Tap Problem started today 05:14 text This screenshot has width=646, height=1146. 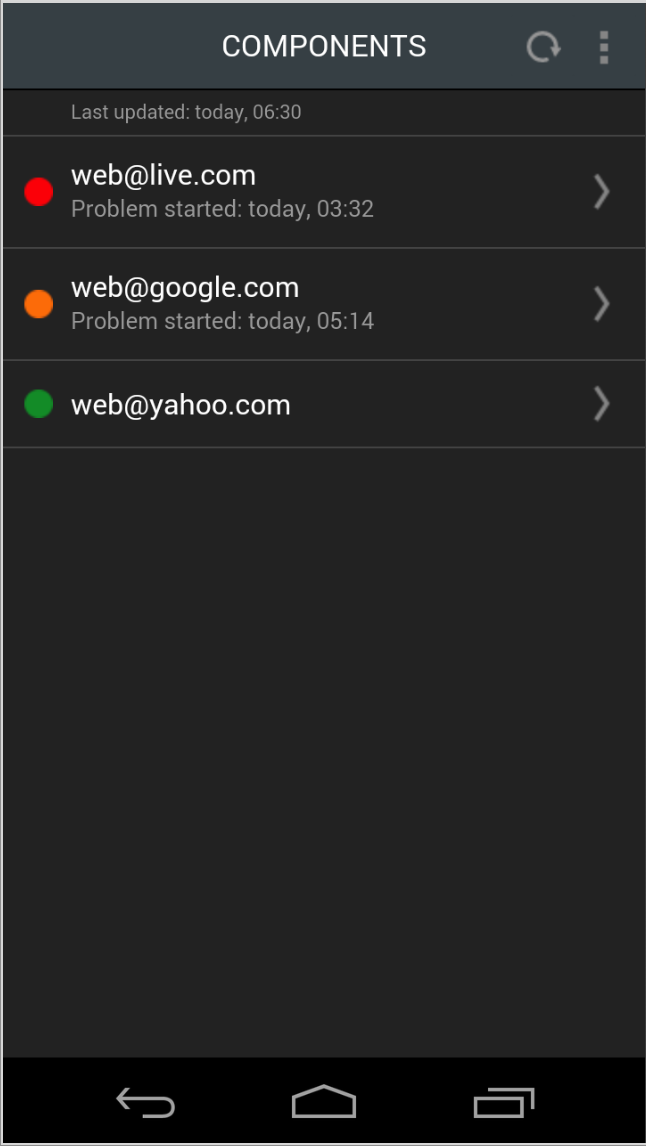[222, 321]
